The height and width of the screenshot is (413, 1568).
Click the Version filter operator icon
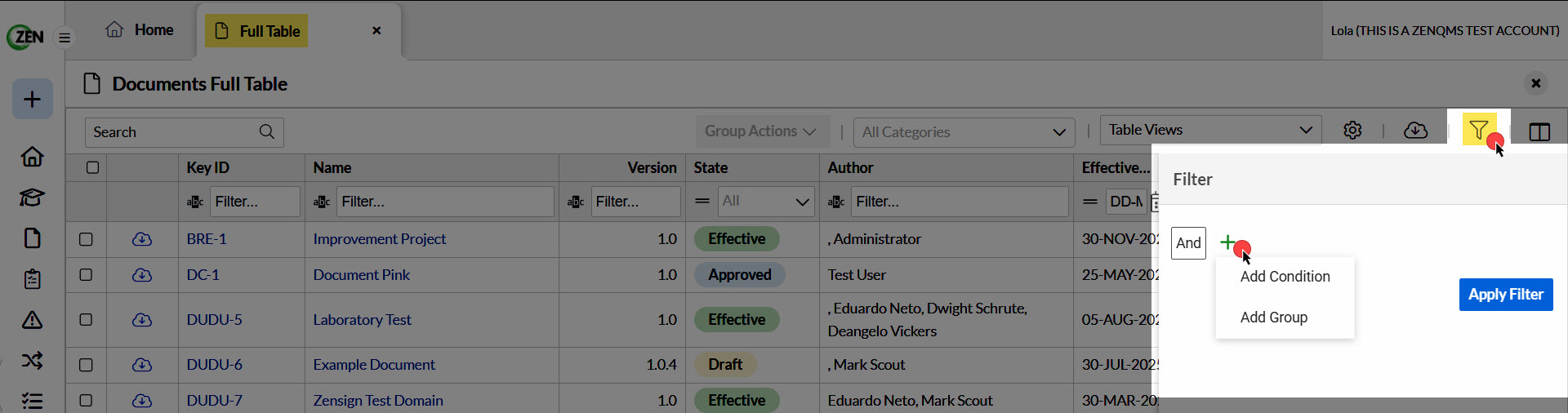coord(576,202)
